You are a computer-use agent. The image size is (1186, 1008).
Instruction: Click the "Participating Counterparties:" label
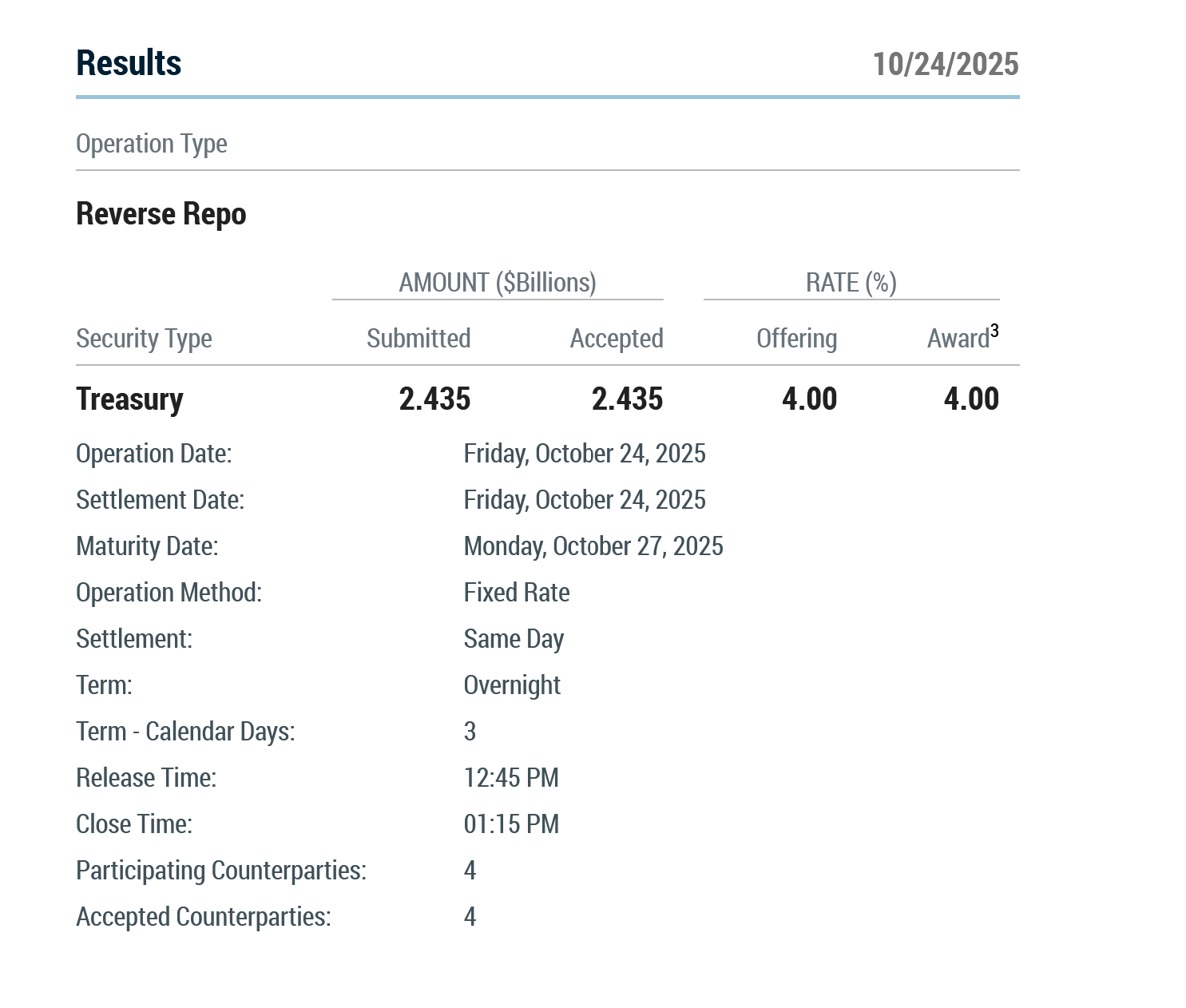click(221, 871)
